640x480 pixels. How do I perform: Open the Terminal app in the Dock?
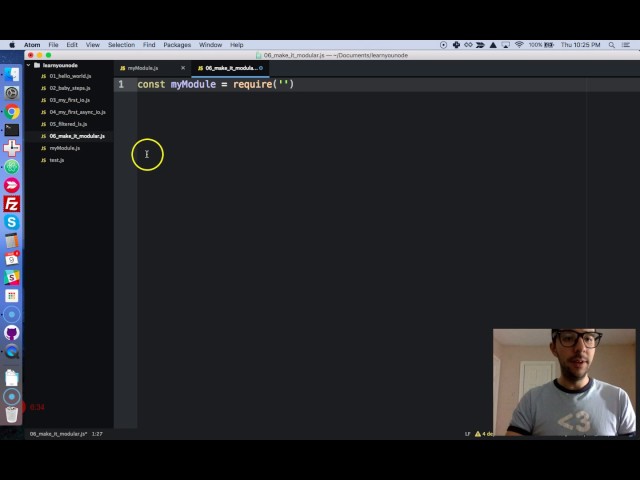(x=11, y=130)
